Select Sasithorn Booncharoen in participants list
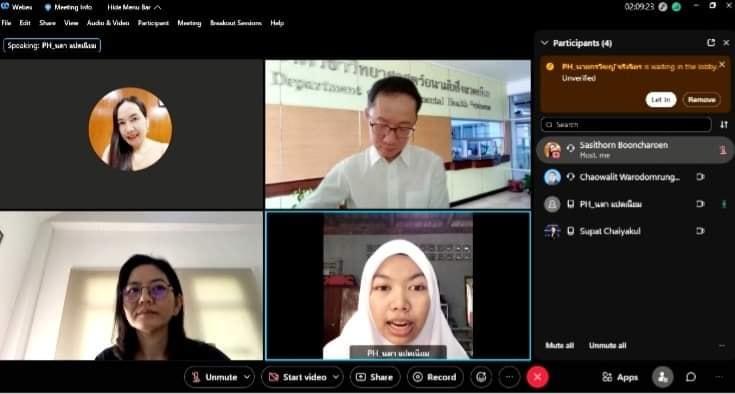735x394 pixels. (x=635, y=150)
